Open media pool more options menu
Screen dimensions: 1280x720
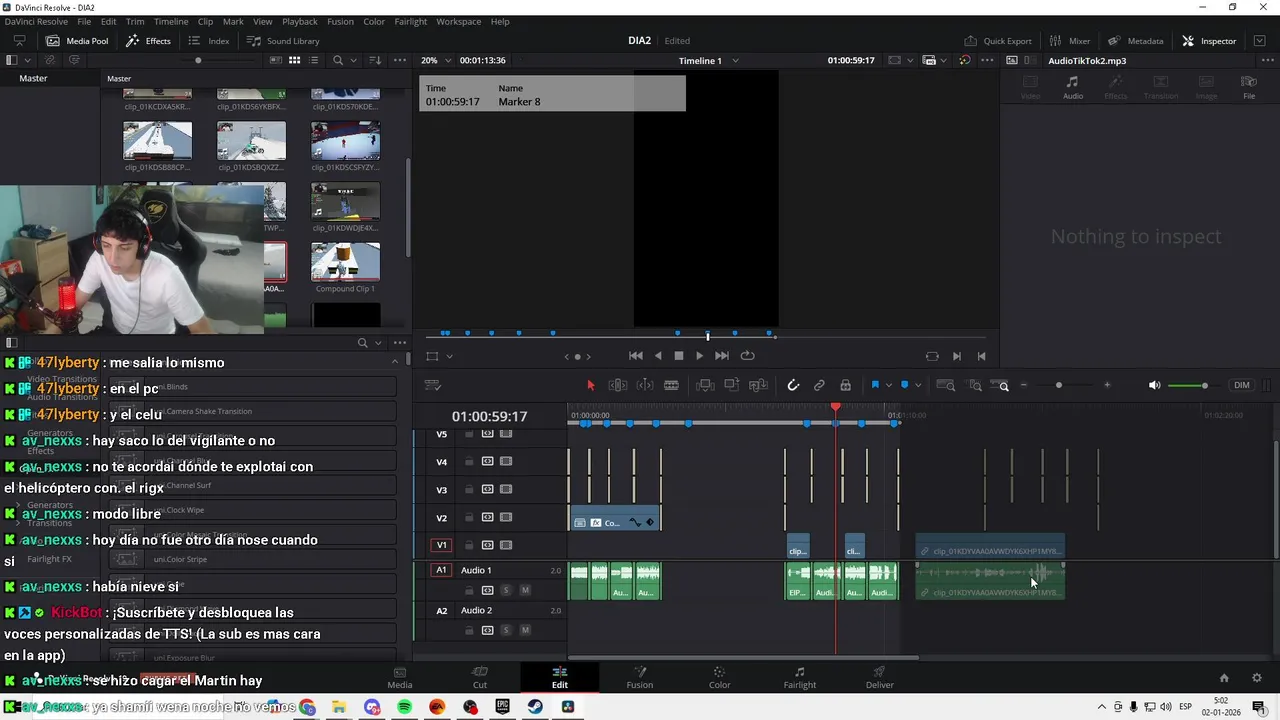pyautogui.click(x=397, y=60)
